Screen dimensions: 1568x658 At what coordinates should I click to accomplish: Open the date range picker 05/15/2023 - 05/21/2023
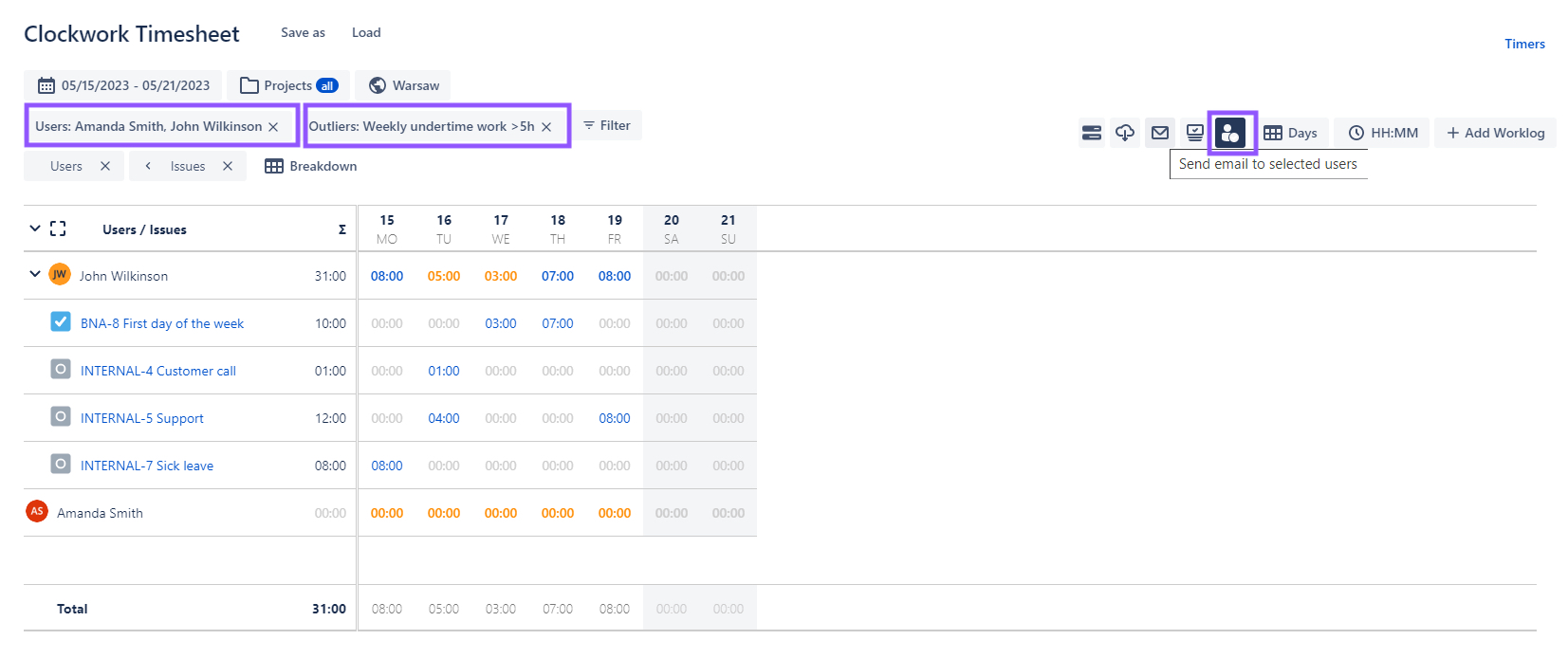pos(123,85)
